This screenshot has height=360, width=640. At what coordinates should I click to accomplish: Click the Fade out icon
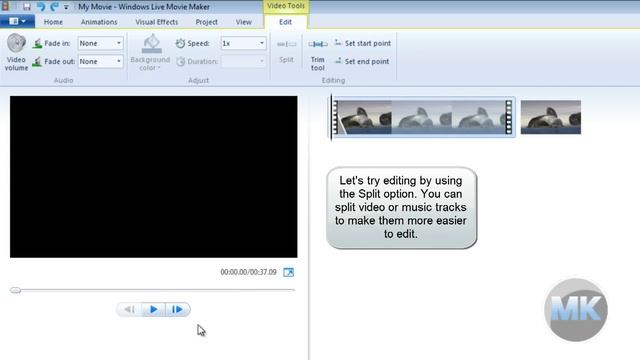click(37, 62)
